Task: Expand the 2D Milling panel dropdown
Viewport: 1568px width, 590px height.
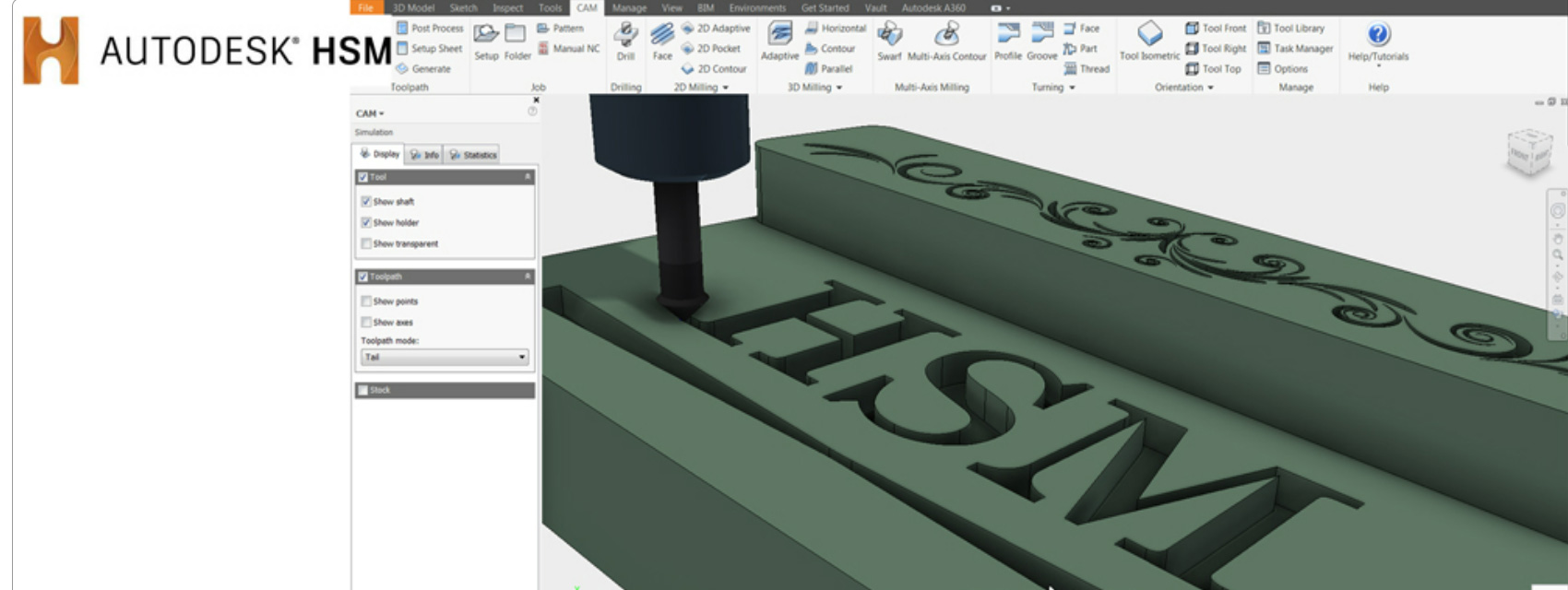Action: (701, 88)
